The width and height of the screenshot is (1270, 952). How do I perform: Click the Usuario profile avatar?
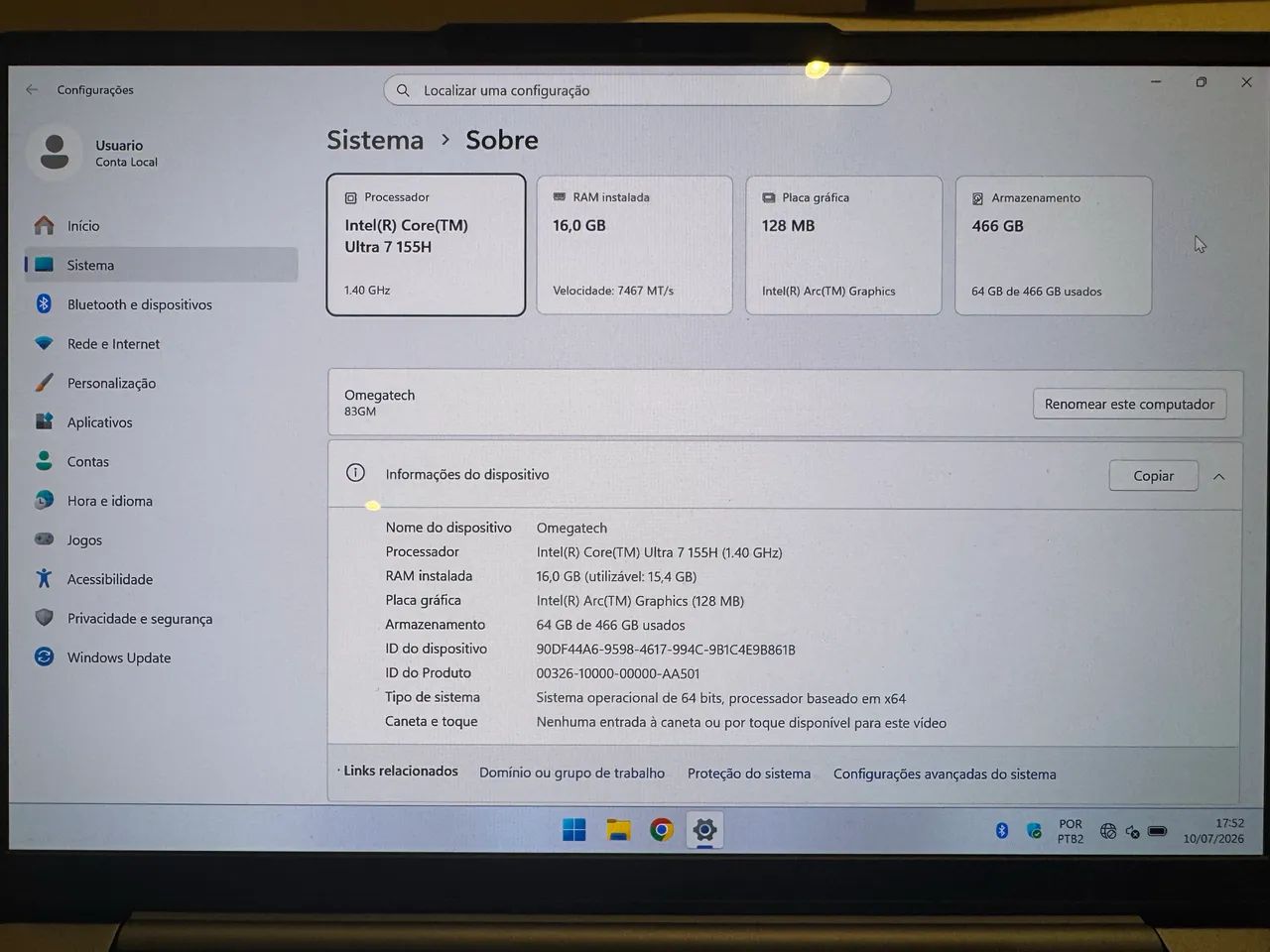[x=55, y=153]
